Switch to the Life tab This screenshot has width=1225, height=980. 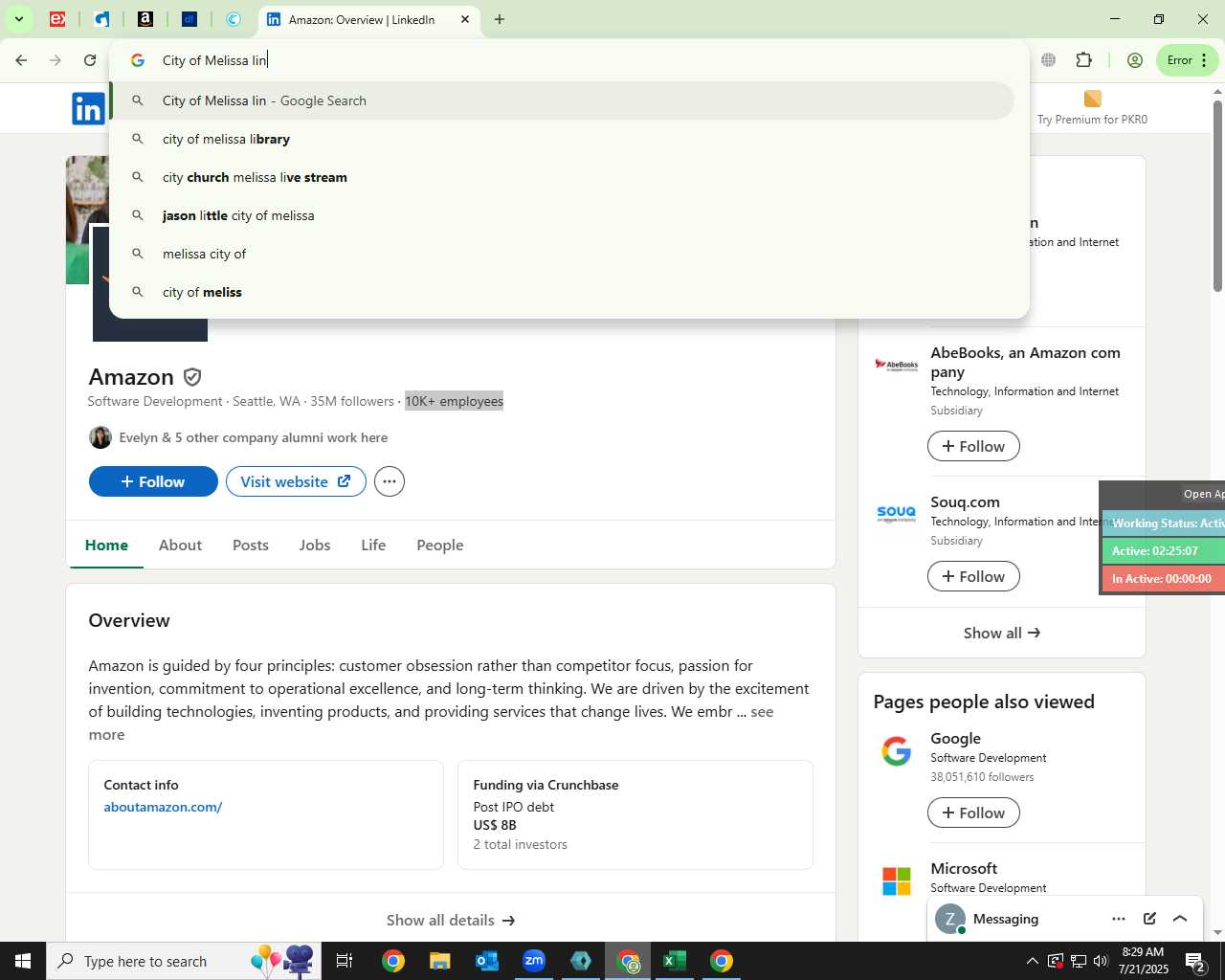point(373,545)
